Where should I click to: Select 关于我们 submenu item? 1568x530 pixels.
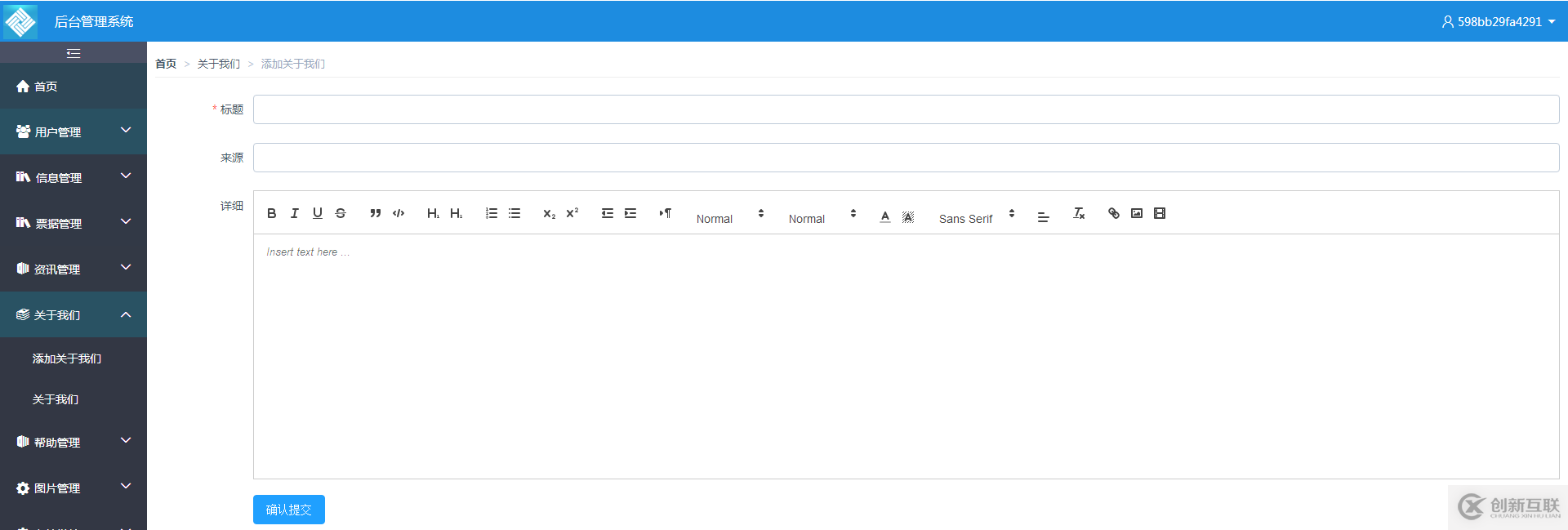tap(73, 399)
